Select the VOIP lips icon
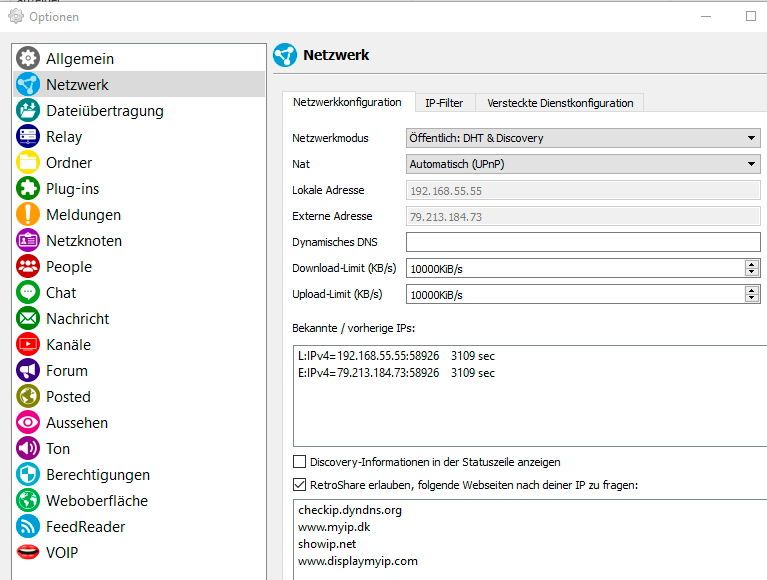Viewport: 767px width, 580px height. [x=28, y=552]
